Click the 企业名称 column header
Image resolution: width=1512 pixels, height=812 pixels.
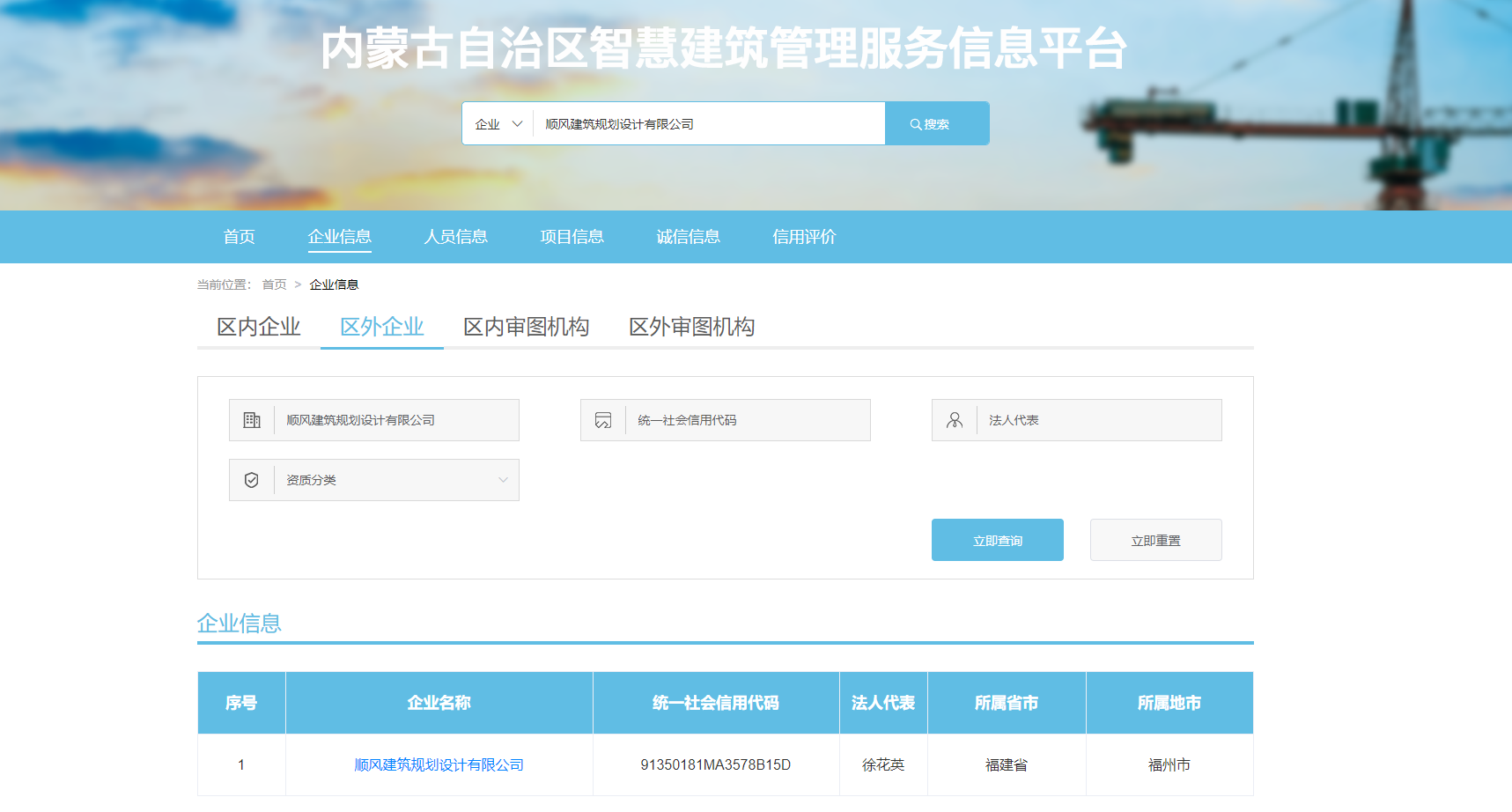[x=439, y=703]
